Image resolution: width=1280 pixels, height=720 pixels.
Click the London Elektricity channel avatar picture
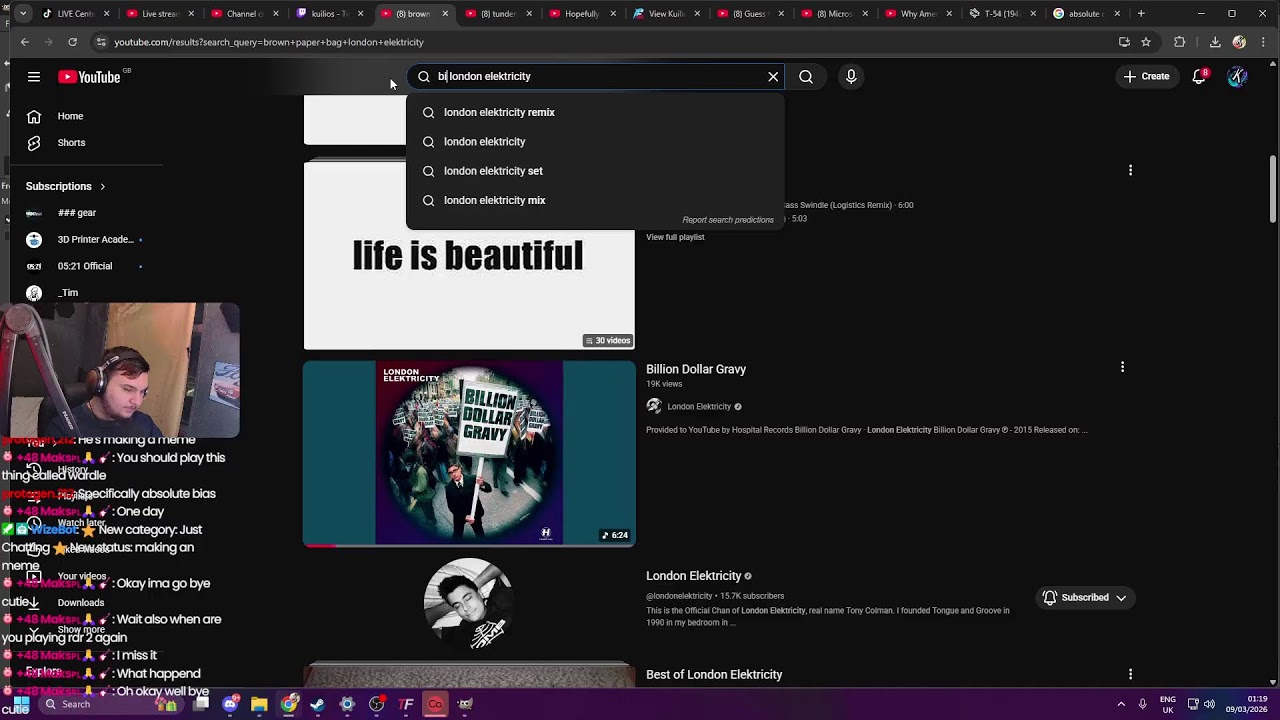(468, 603)
